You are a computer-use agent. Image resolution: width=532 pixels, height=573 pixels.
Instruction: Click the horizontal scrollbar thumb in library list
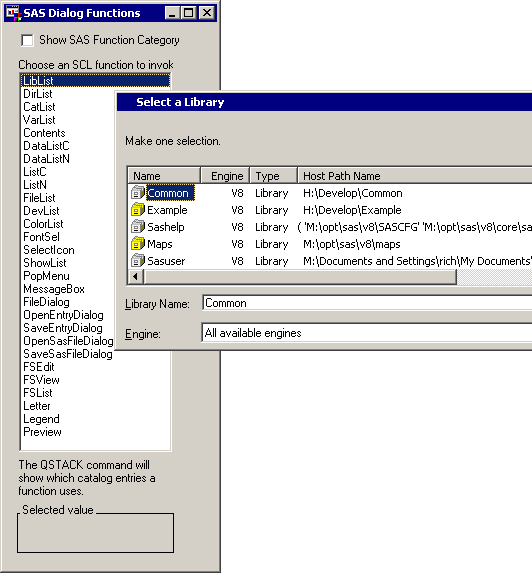[x=300, y=277]
